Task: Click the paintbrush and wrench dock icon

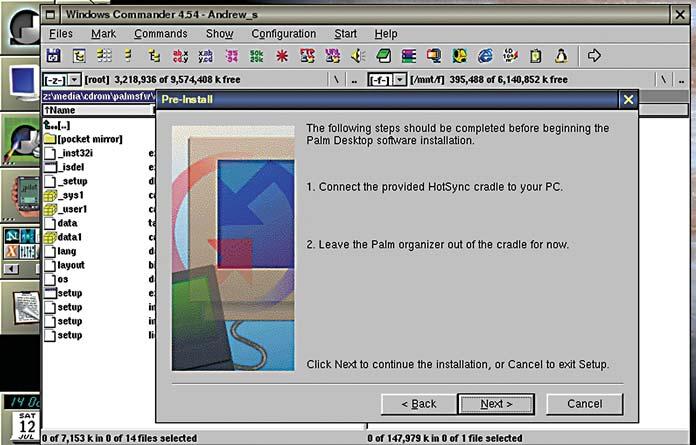Action: (21, 140)
